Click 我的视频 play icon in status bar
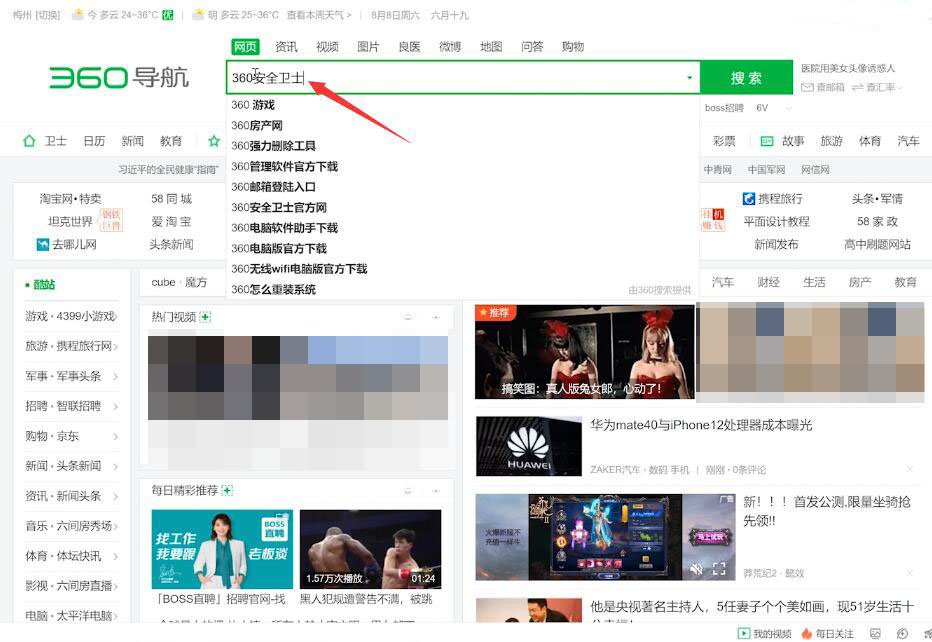The height and width of the screenshot is (642, 932). [744, 633]
